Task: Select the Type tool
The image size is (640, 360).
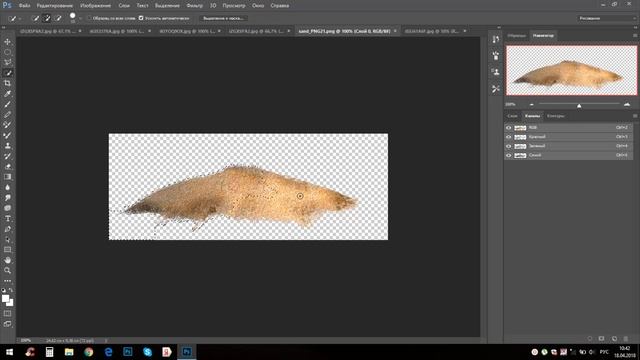Action: point(7,218)
